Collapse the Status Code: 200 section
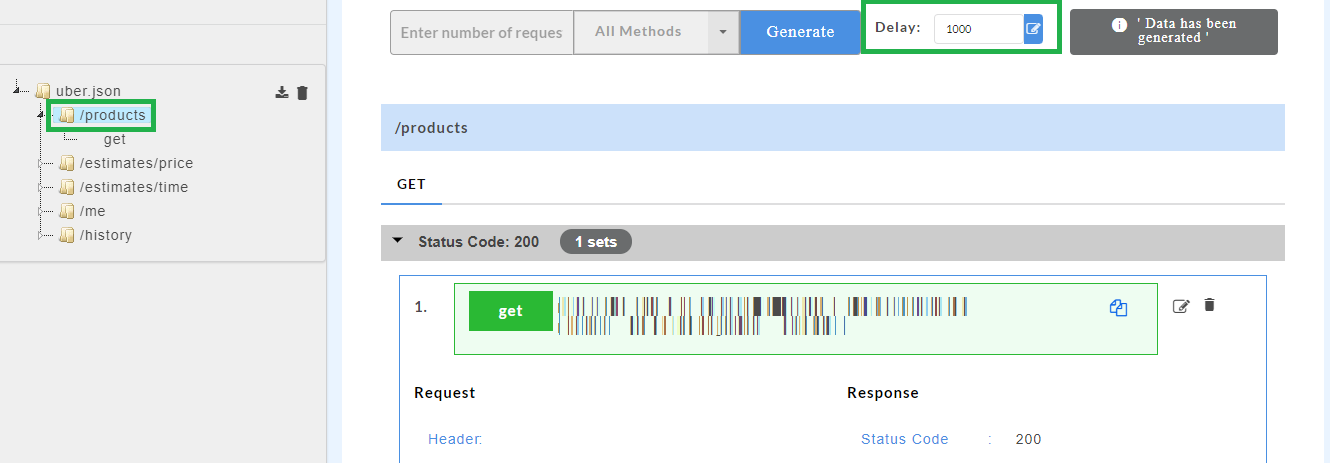The height and width of the screenshot is (463, 1330). (398, 241)
